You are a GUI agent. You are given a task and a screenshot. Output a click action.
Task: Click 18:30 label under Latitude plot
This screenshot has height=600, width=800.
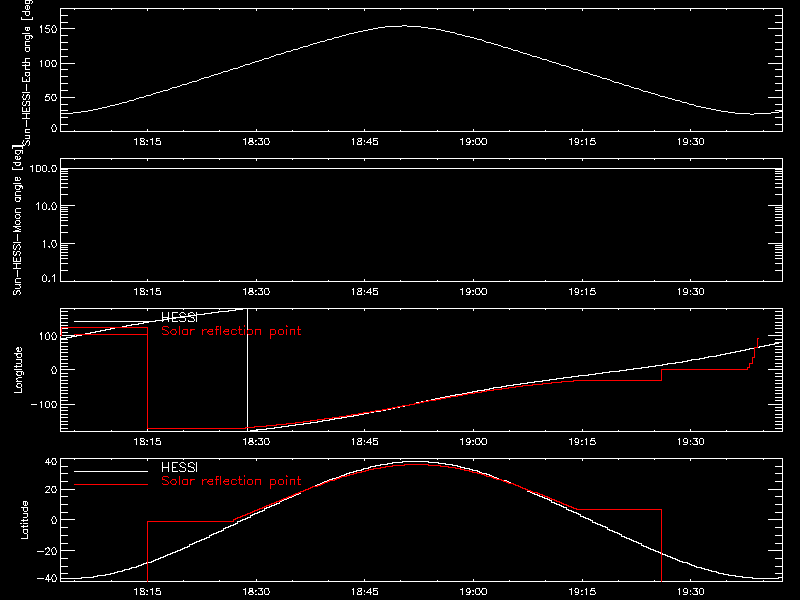point(256,592)
